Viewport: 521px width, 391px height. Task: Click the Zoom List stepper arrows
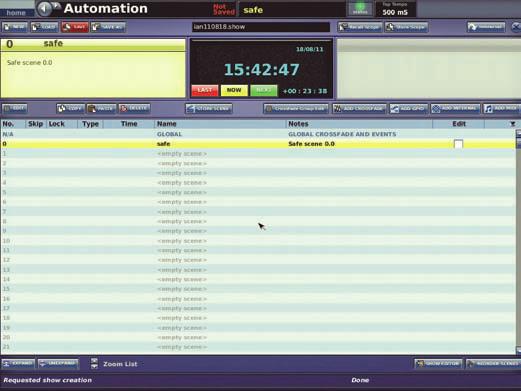(94, 364)
